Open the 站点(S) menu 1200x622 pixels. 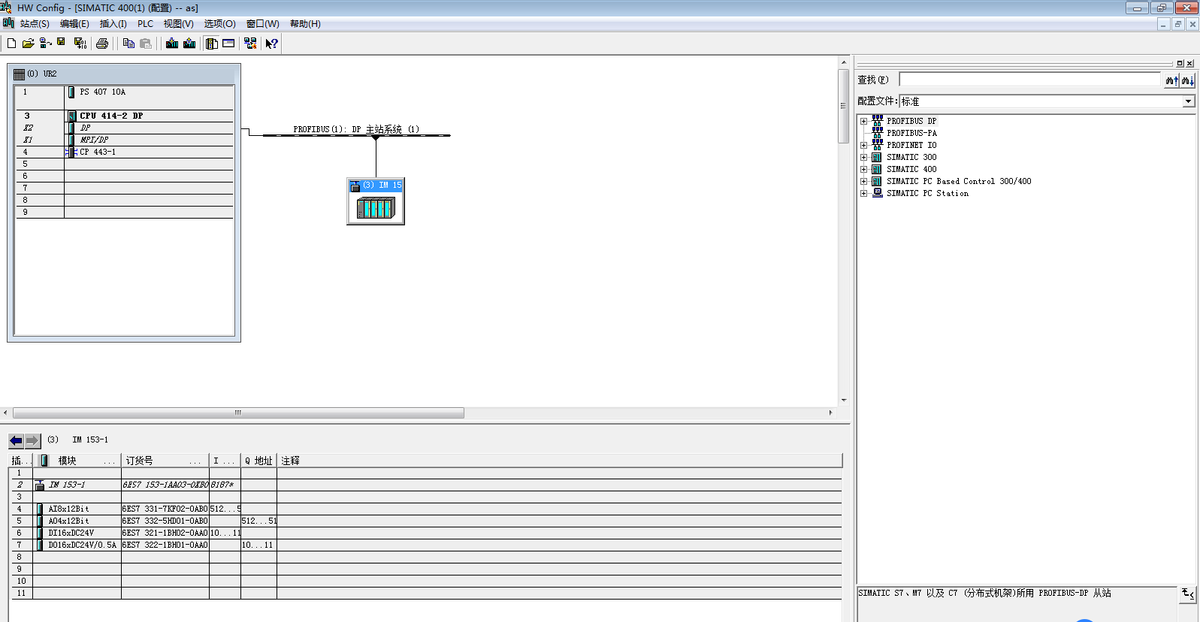coord(35,23)
